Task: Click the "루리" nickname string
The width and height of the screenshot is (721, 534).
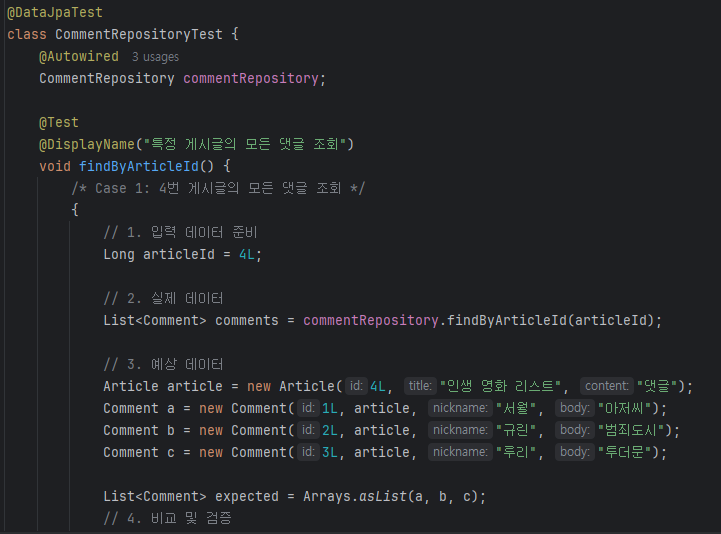Action: click(x=516, y=452)
